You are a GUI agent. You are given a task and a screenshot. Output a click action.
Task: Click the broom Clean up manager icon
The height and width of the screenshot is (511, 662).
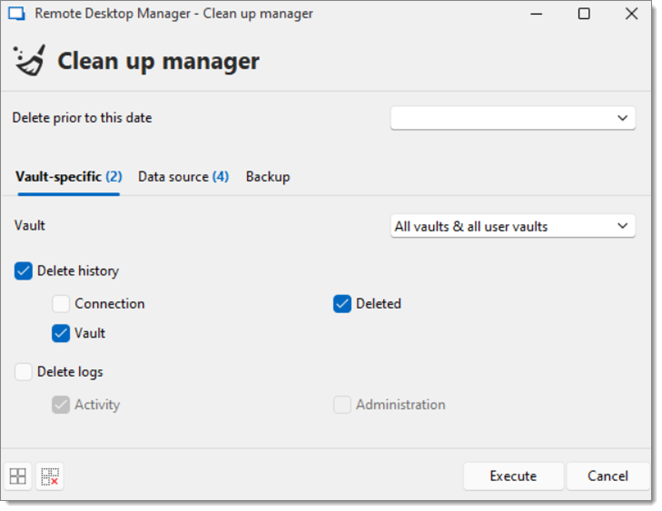[29, 61]
